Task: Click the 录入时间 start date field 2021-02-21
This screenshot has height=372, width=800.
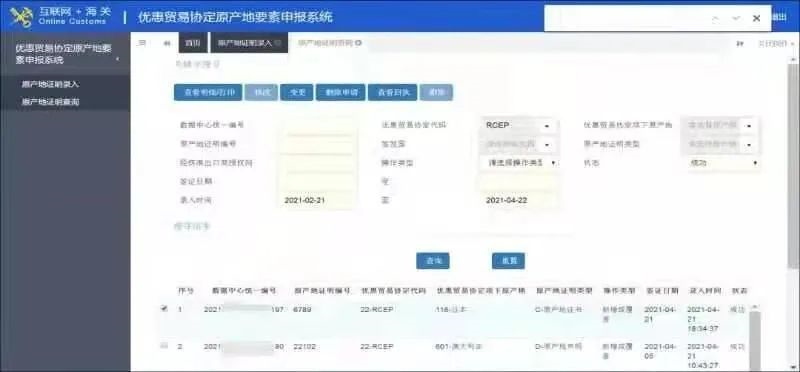Action: tap(317, 201)
